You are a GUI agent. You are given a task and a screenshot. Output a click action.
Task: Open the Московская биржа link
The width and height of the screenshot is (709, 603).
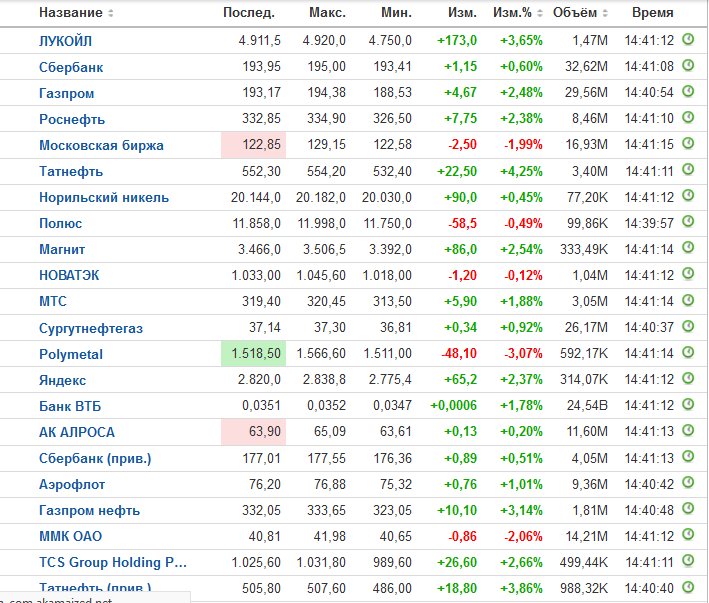pyautogui.click(x=101, y=146)
